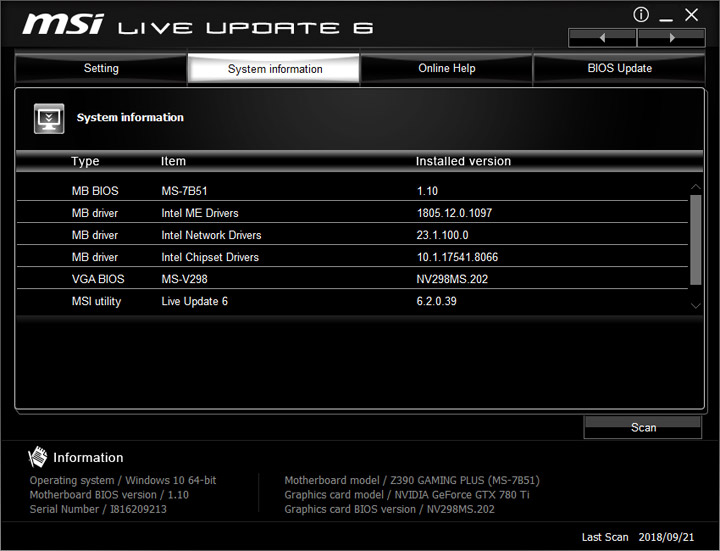Click the Information section heading
This screenshot has width=720, height=551.
[88, 457]
